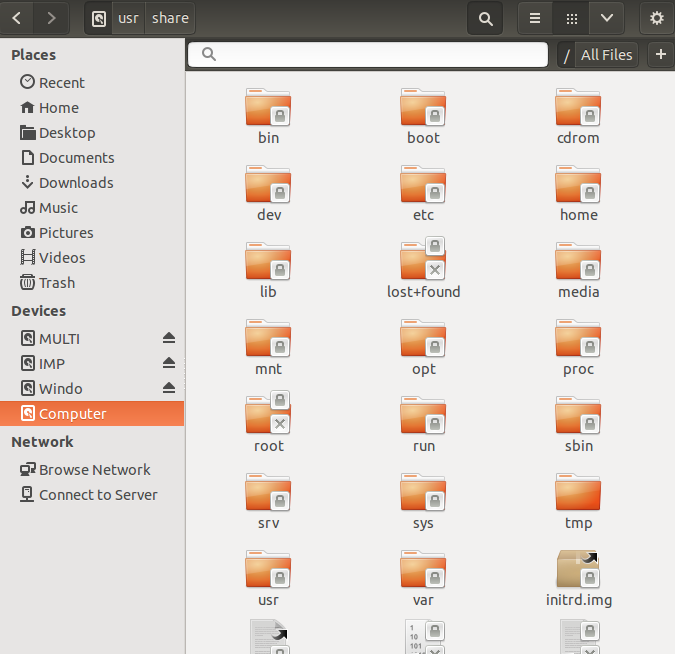This screenshot has height=654, width=675.
Task: Select Computer in the sidebar
Action: (x=92, y=414)
